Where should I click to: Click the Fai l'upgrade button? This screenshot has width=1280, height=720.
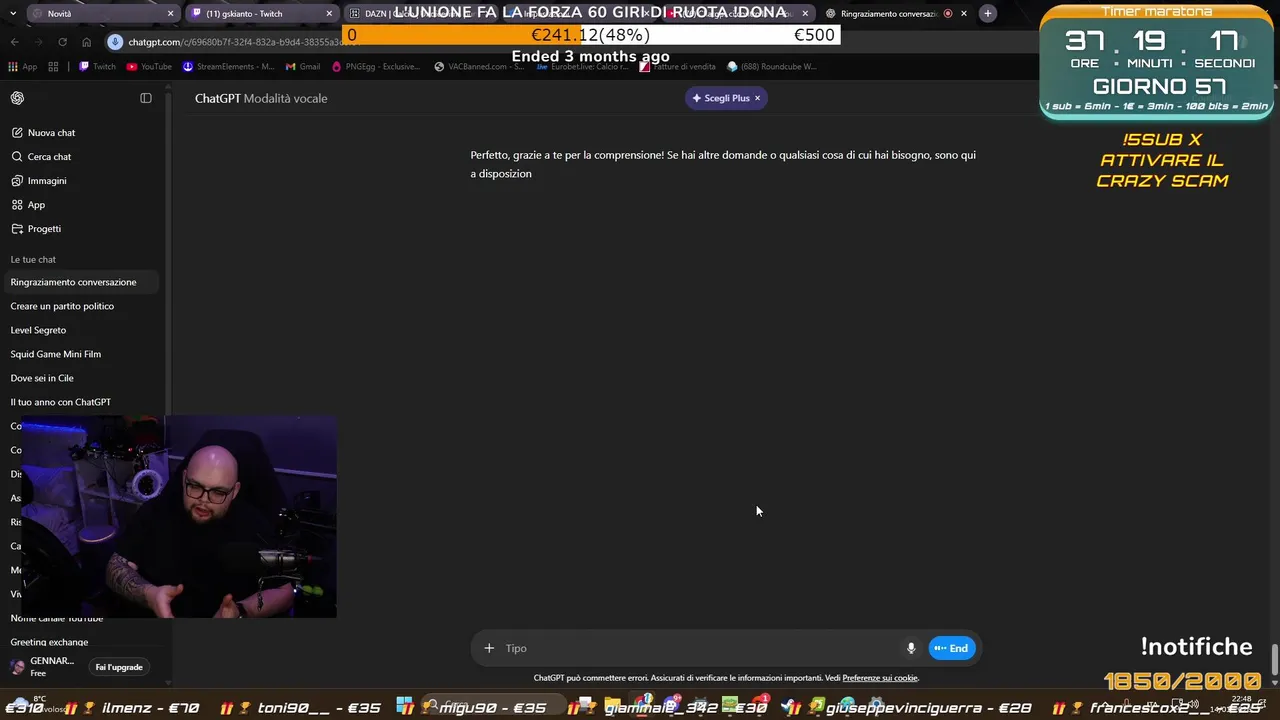point(119,667)
